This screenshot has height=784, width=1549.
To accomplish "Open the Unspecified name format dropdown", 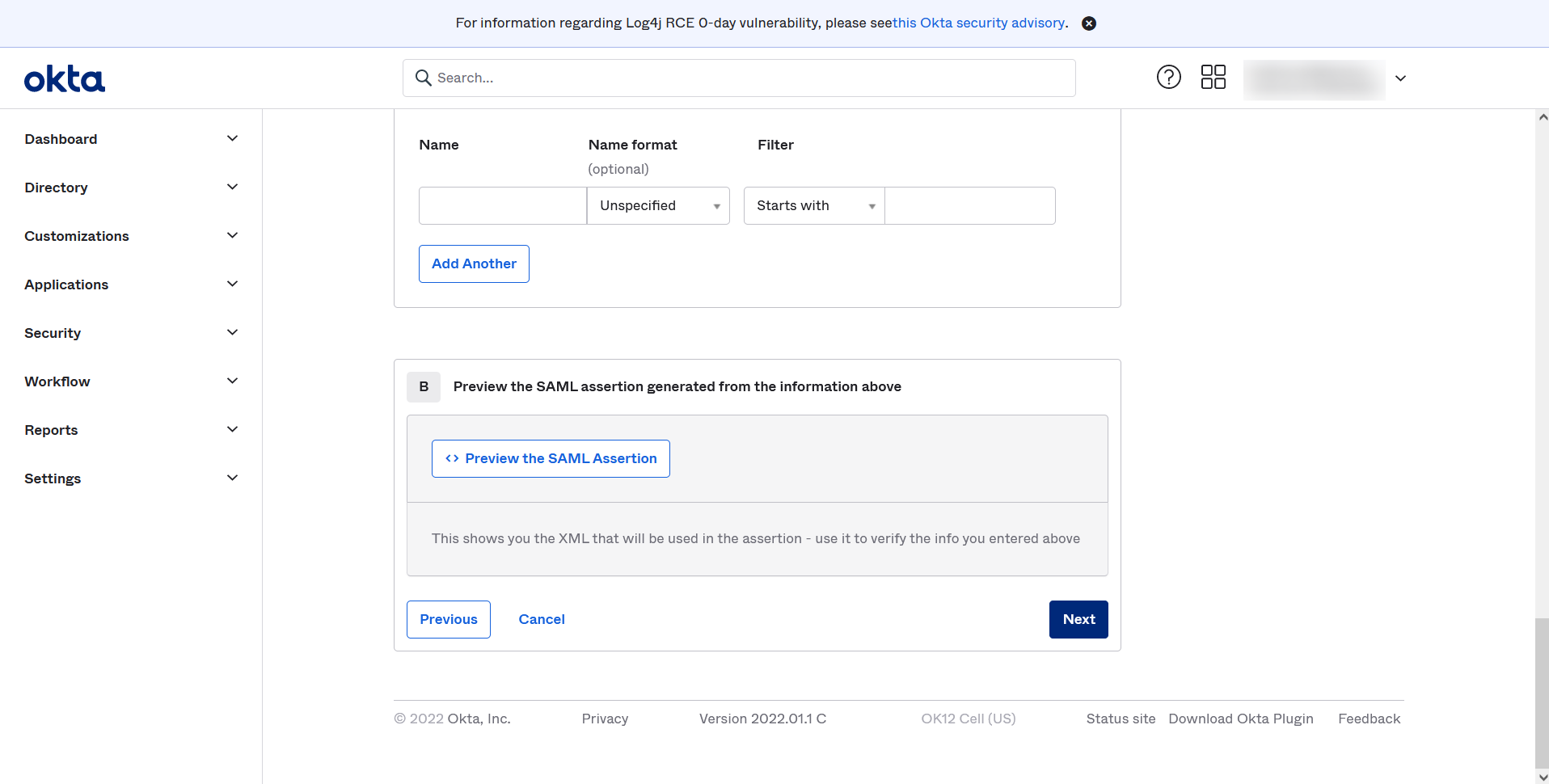I will [x=657, y=205].
